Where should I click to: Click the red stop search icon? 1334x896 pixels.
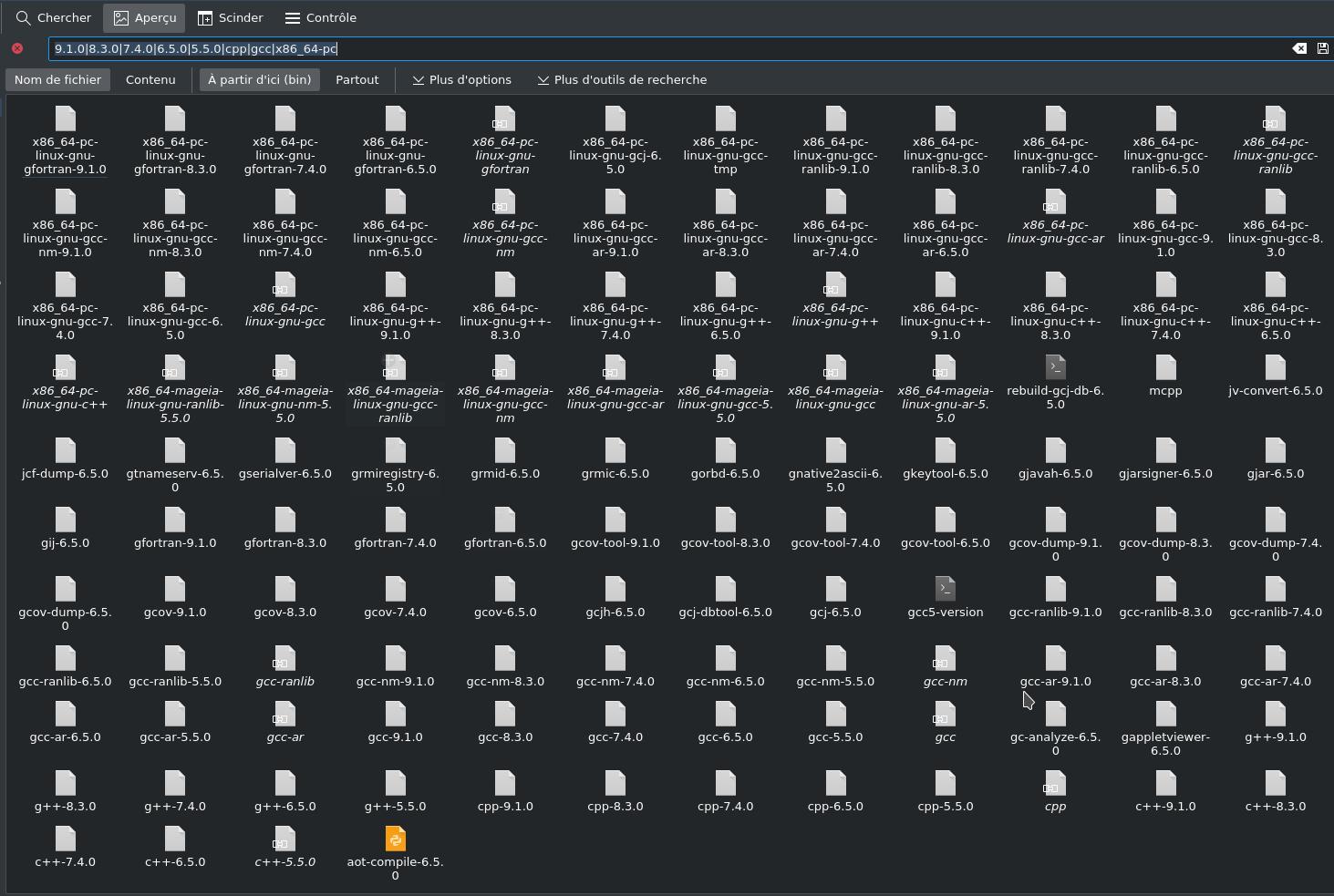click(17, 48)
